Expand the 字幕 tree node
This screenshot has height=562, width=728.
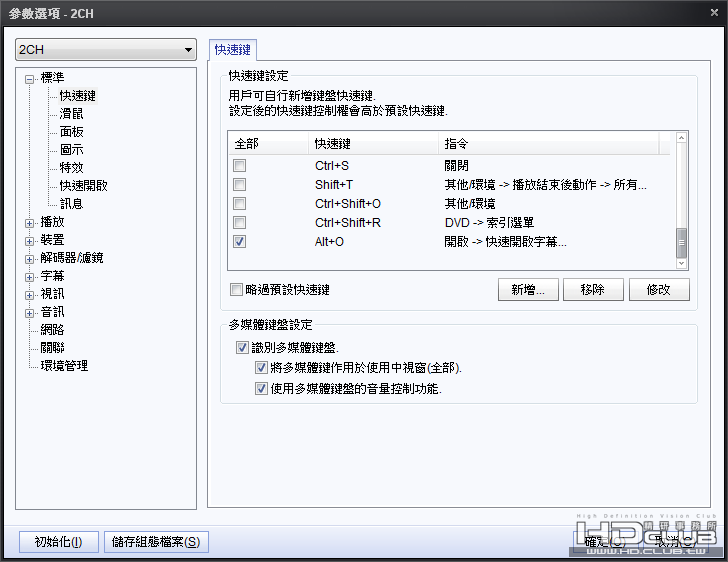tap(29, 277)
